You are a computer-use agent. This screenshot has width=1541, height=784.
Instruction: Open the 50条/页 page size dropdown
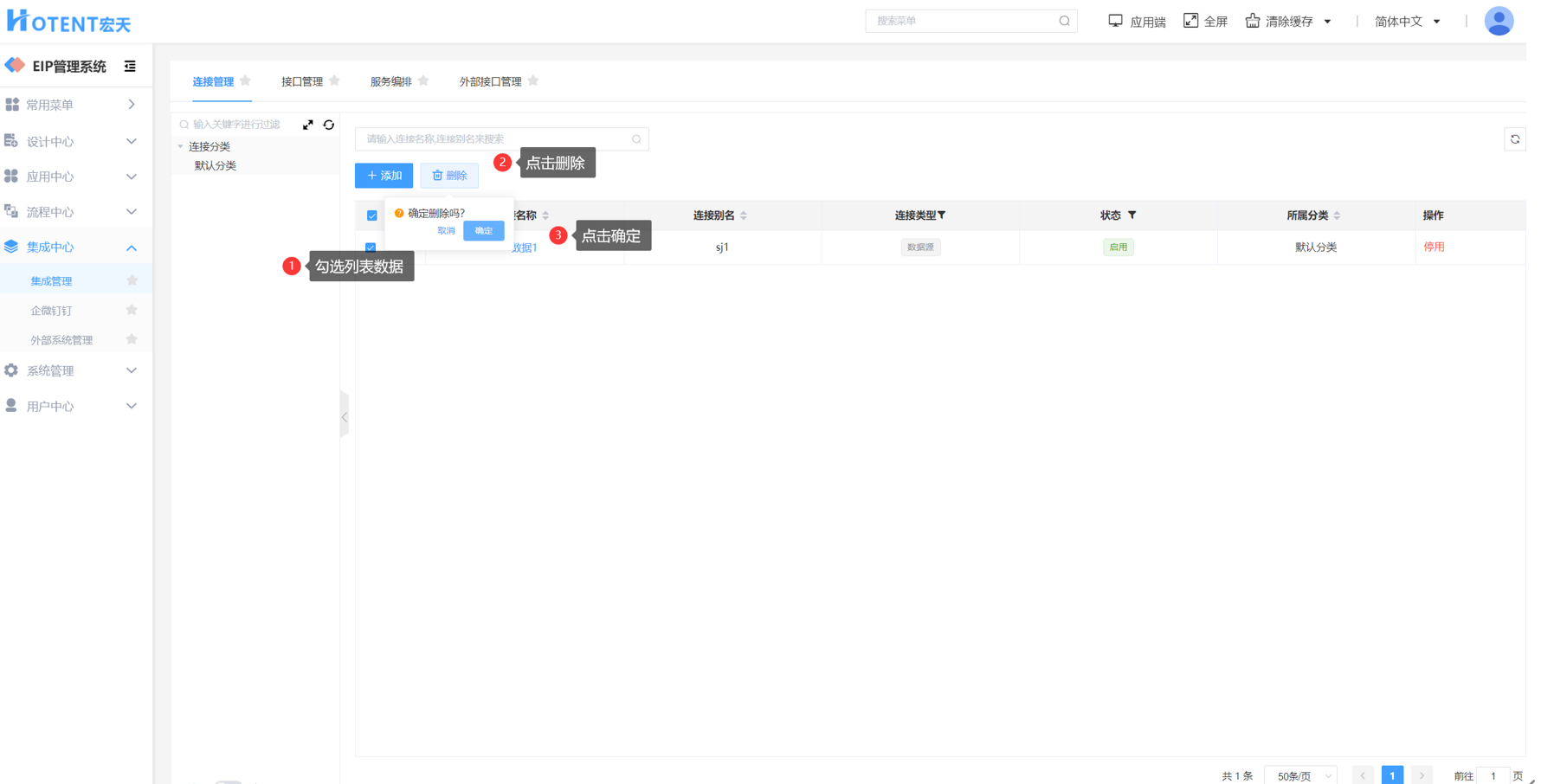point(1301,776)
